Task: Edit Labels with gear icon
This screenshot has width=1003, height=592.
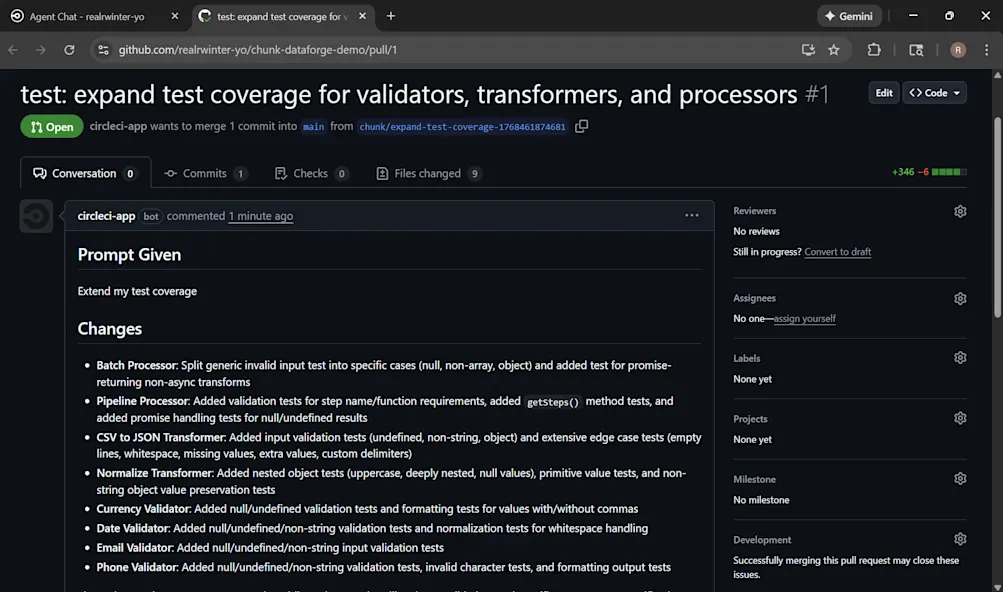Action: point(960,358)
